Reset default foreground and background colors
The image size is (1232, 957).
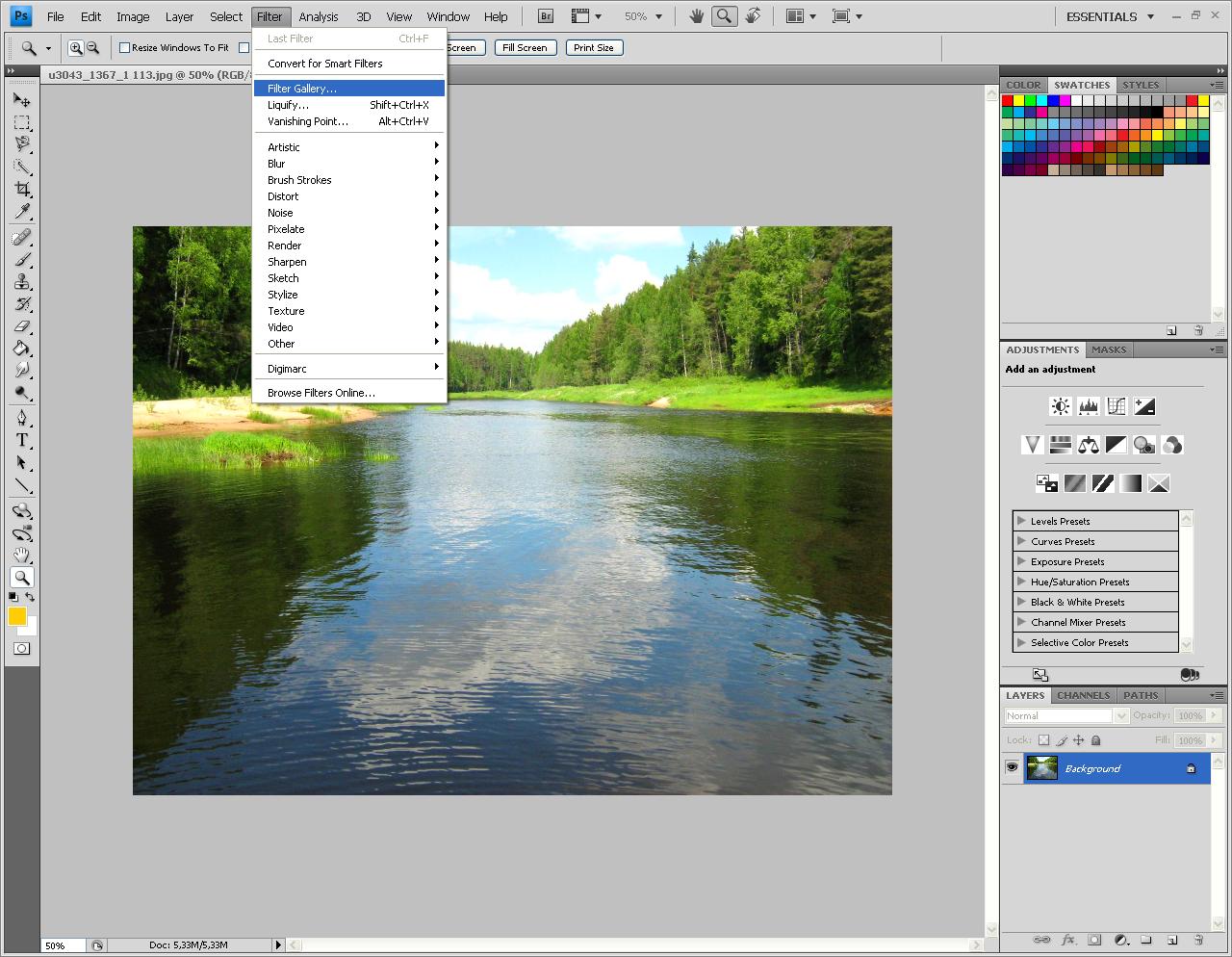click(x=13, y=597)
